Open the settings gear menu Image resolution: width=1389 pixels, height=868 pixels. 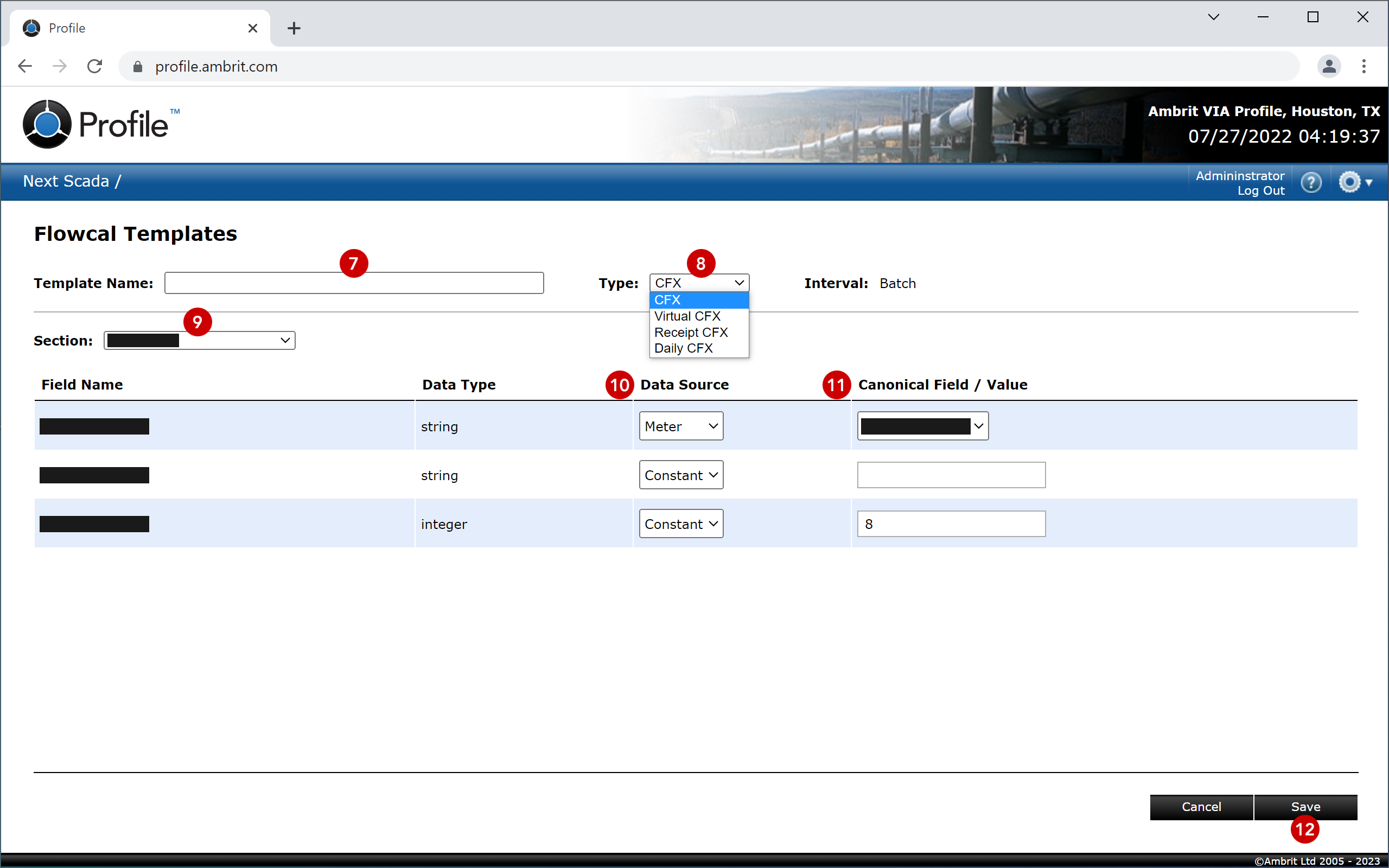(x=1355, y=183)
